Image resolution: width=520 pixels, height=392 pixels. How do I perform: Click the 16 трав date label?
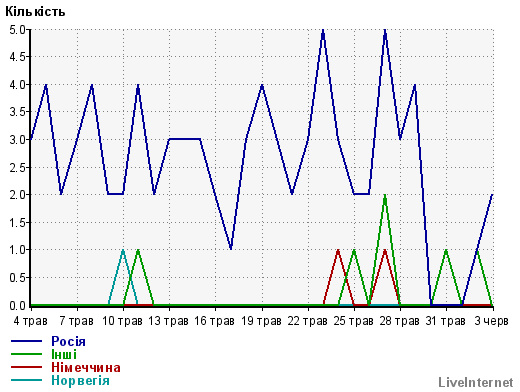215,321
